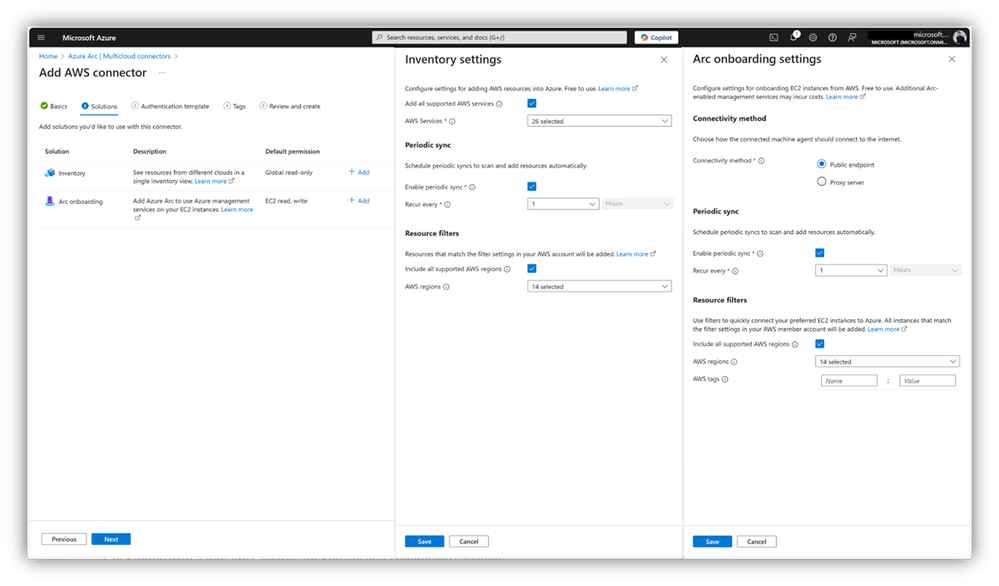Open the notifications bell
This screenshot has width=999, height=586.
[793, 37]
